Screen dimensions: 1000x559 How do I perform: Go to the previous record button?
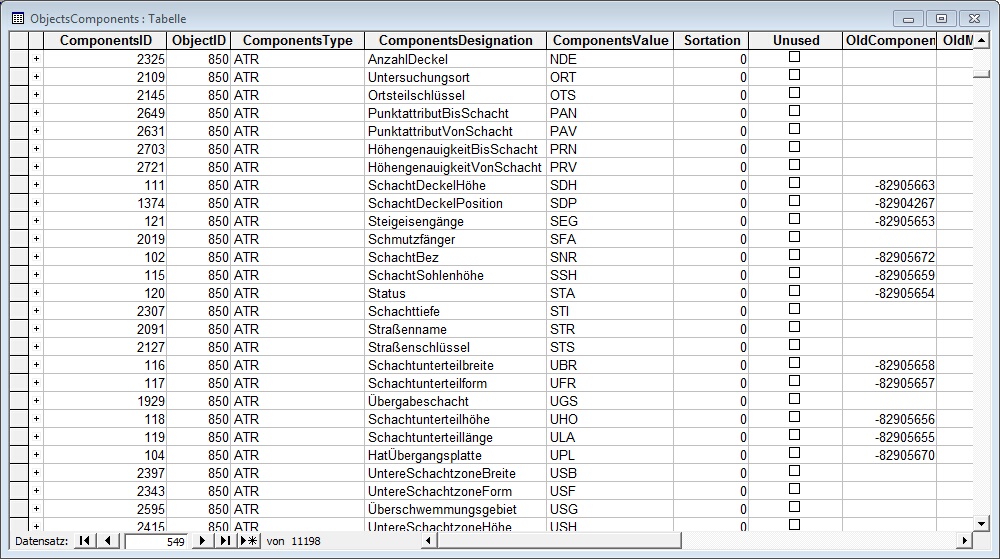pyautogui.click(x=106, y=541)
